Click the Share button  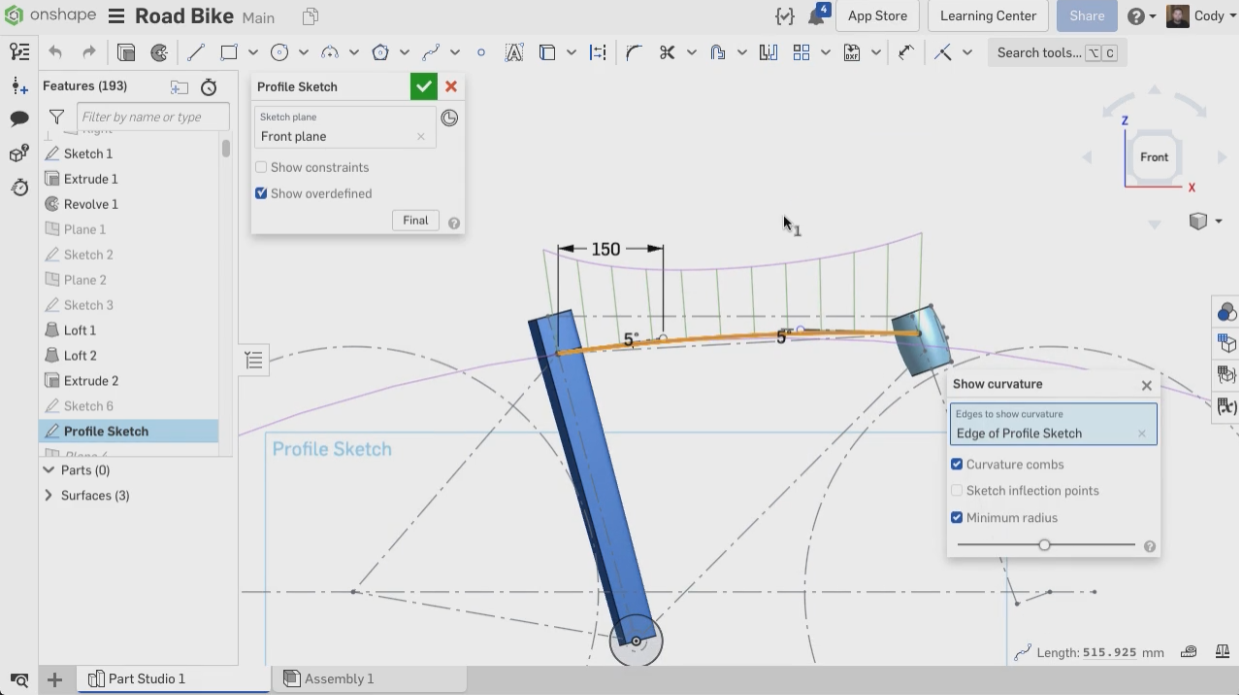pyautogui.click(x=1086, y=16)
